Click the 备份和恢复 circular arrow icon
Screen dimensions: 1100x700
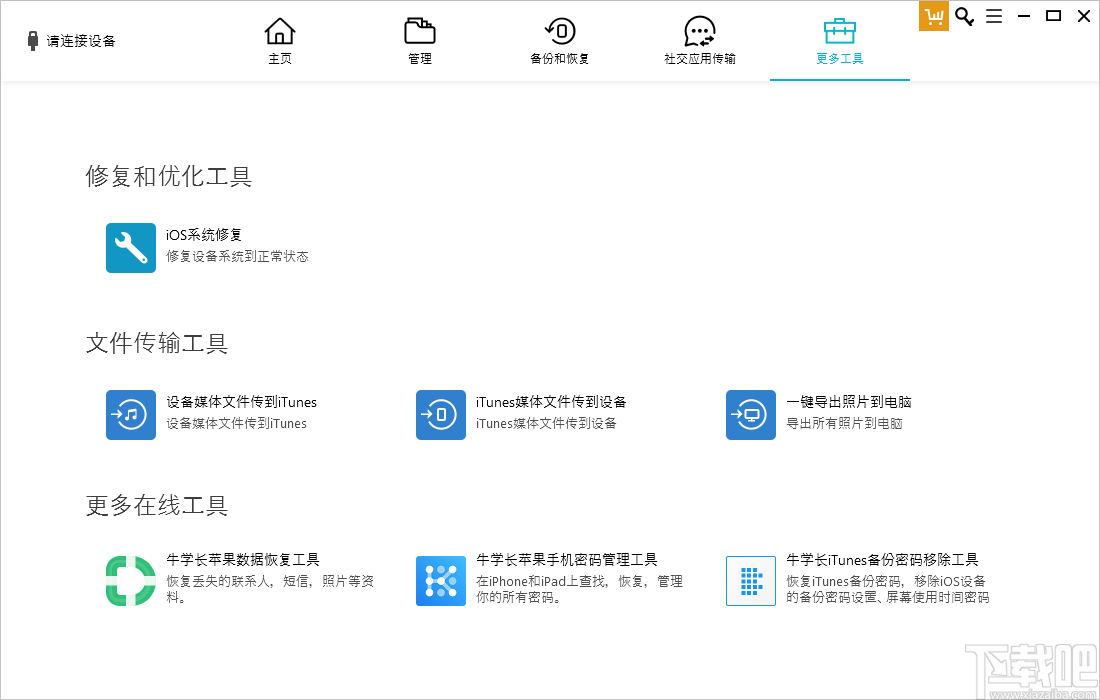coord(560,31)
